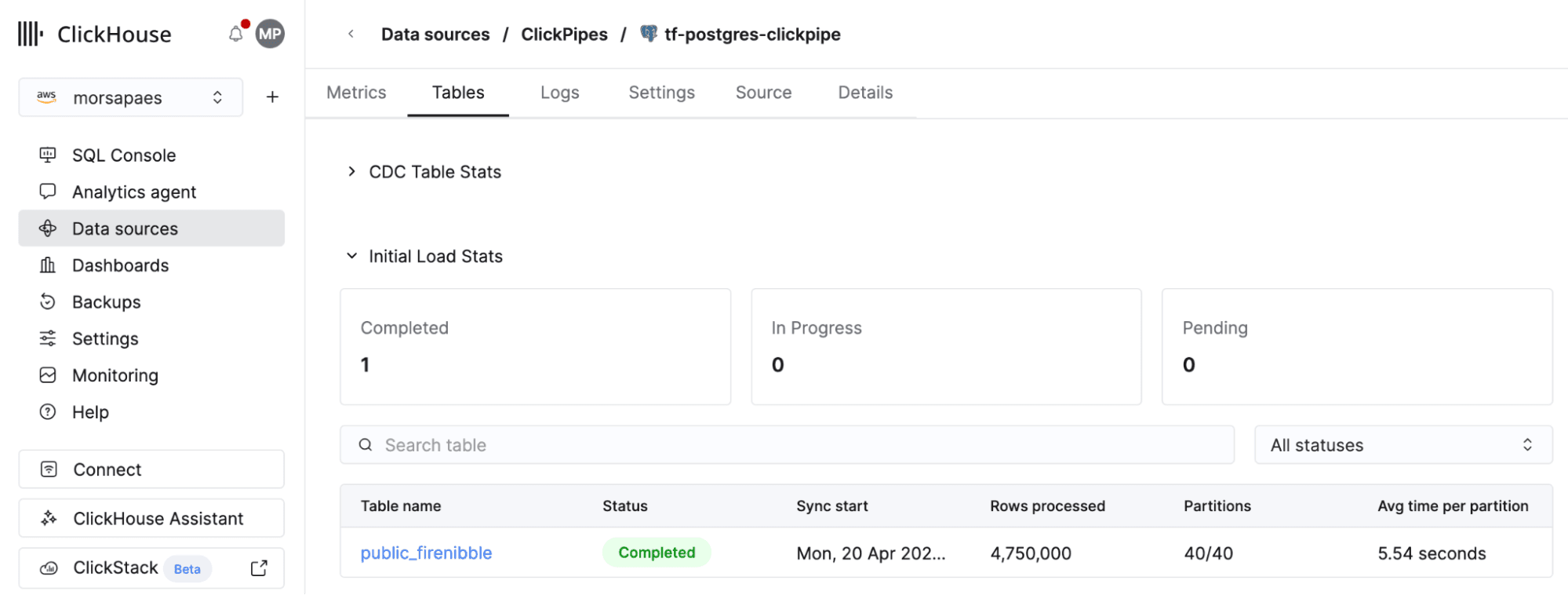1568x595 pixels.
Task: Open the morsapaes service selector dropdown
Action: [130, 97]
